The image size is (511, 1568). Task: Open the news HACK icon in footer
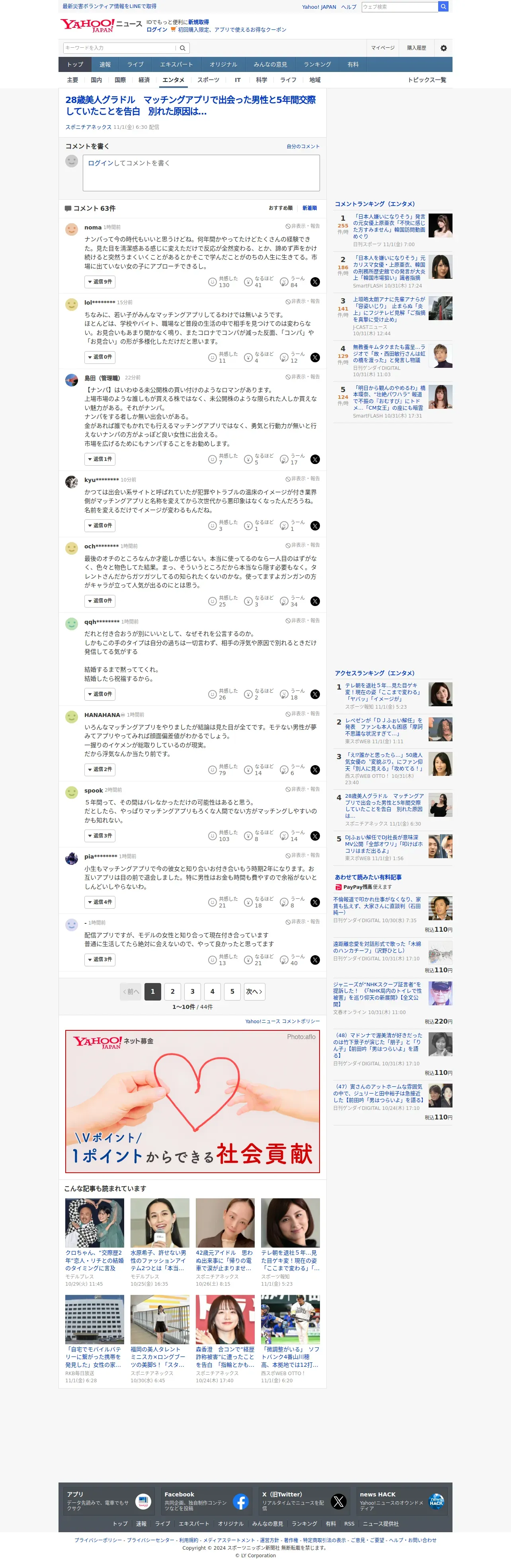pos(436,1502)
